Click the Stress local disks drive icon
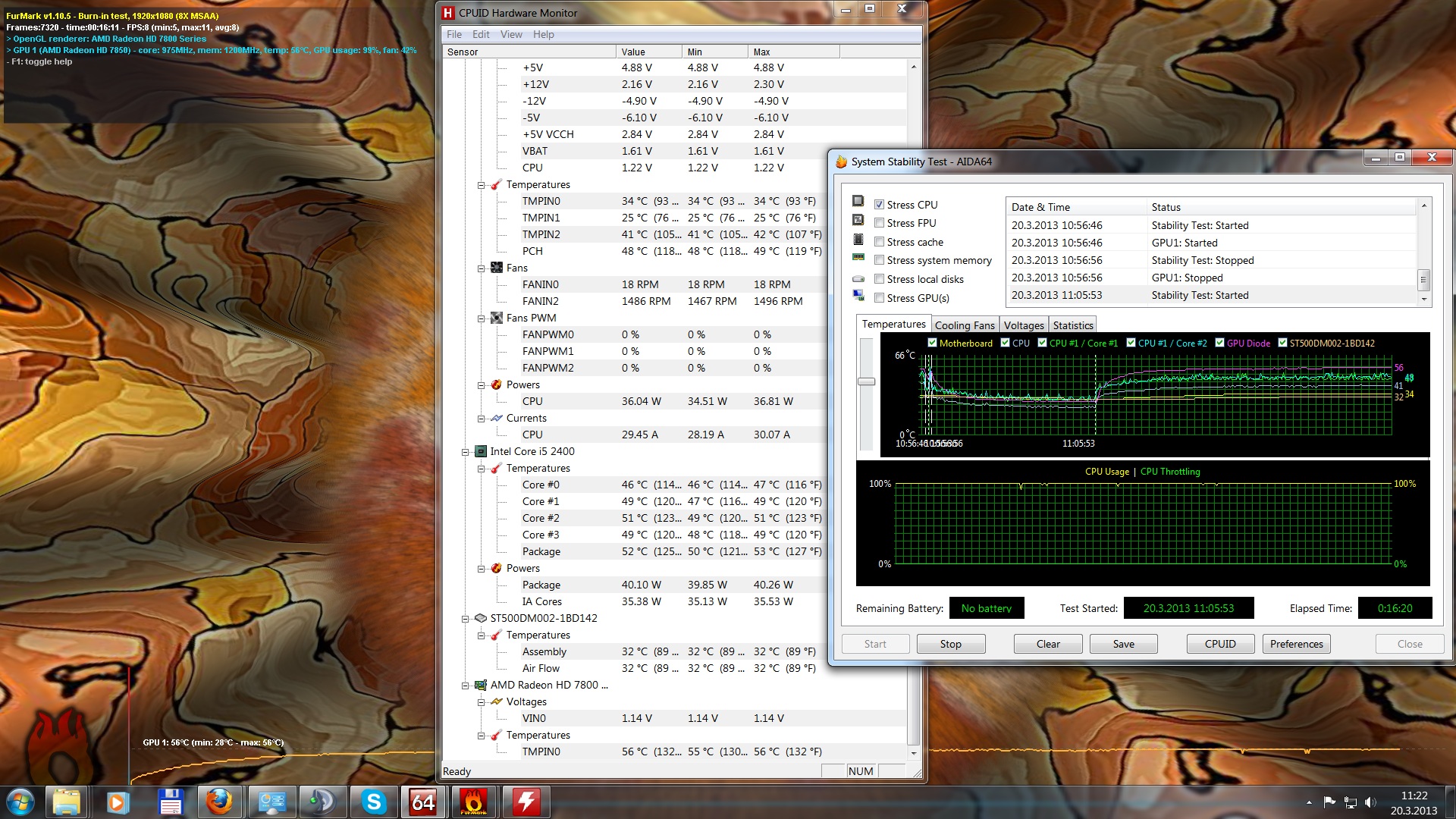This screenshot has height=819, width=1456. [858, 279]
